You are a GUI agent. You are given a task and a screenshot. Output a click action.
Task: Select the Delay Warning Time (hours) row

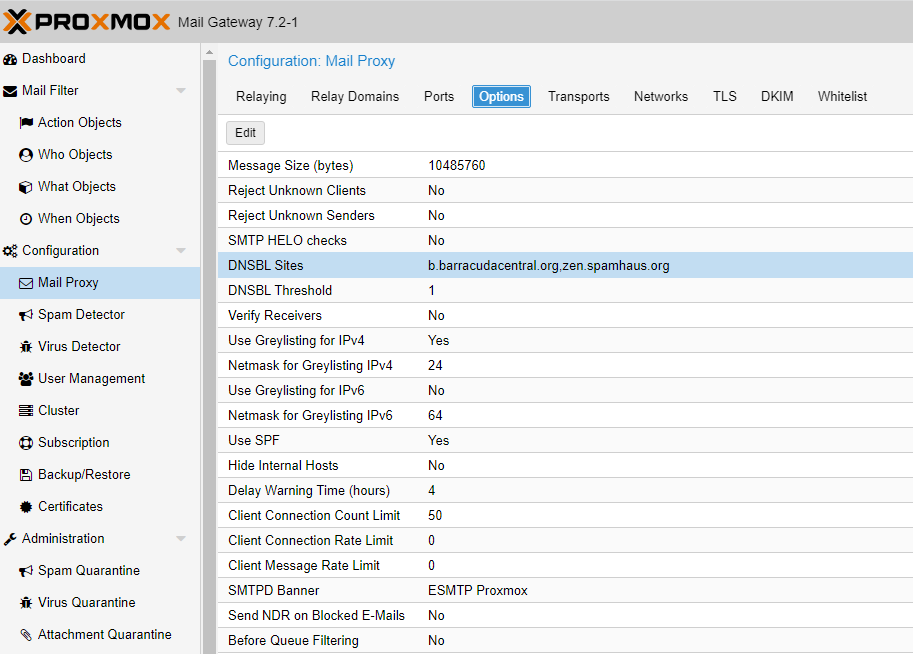coord(565,491)
